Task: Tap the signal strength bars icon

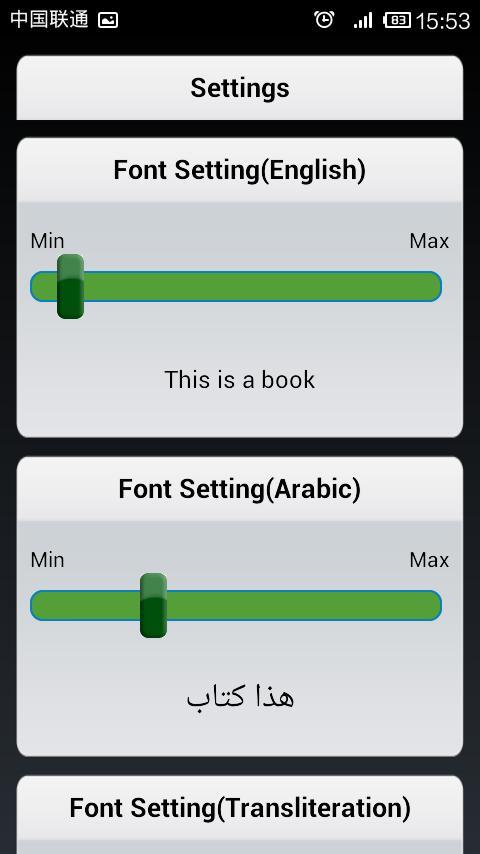Action: (x=363, y=21)
